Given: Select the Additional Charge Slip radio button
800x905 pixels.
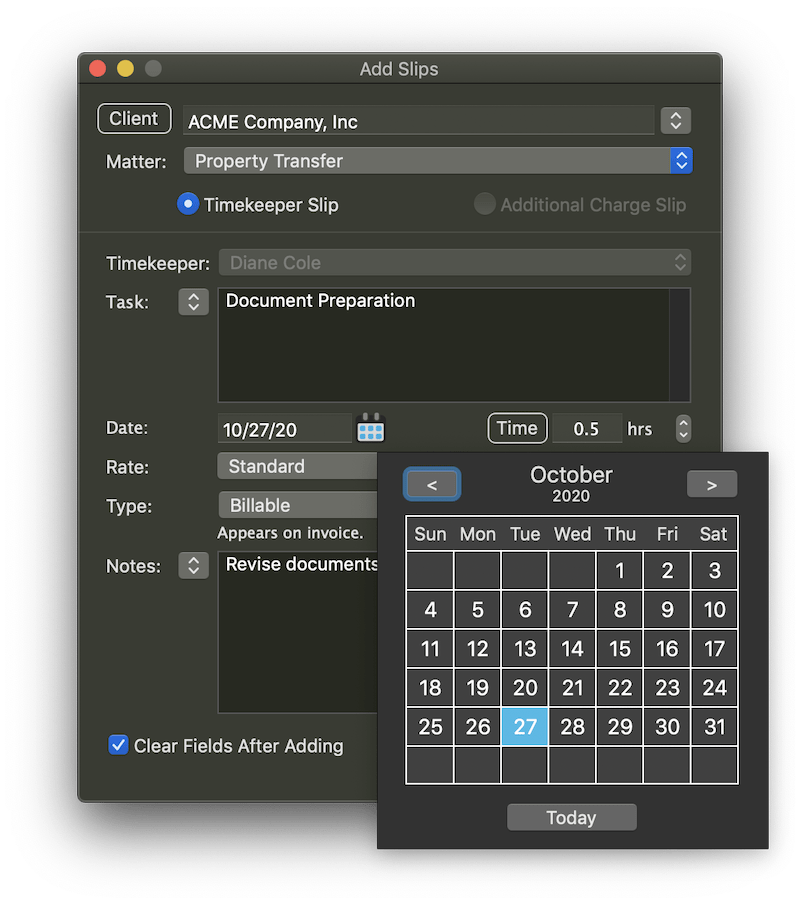Looking at the screenshot, I should (x=484, y=204).
